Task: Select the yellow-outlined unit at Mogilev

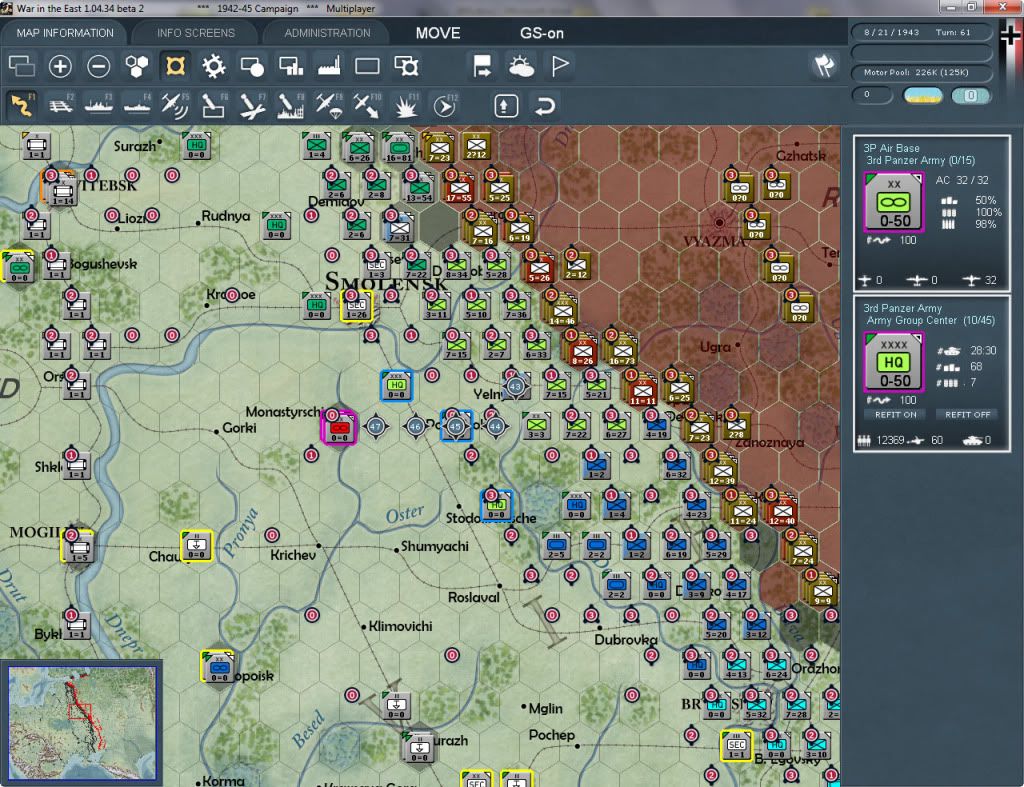Action: tap(78, 547)
